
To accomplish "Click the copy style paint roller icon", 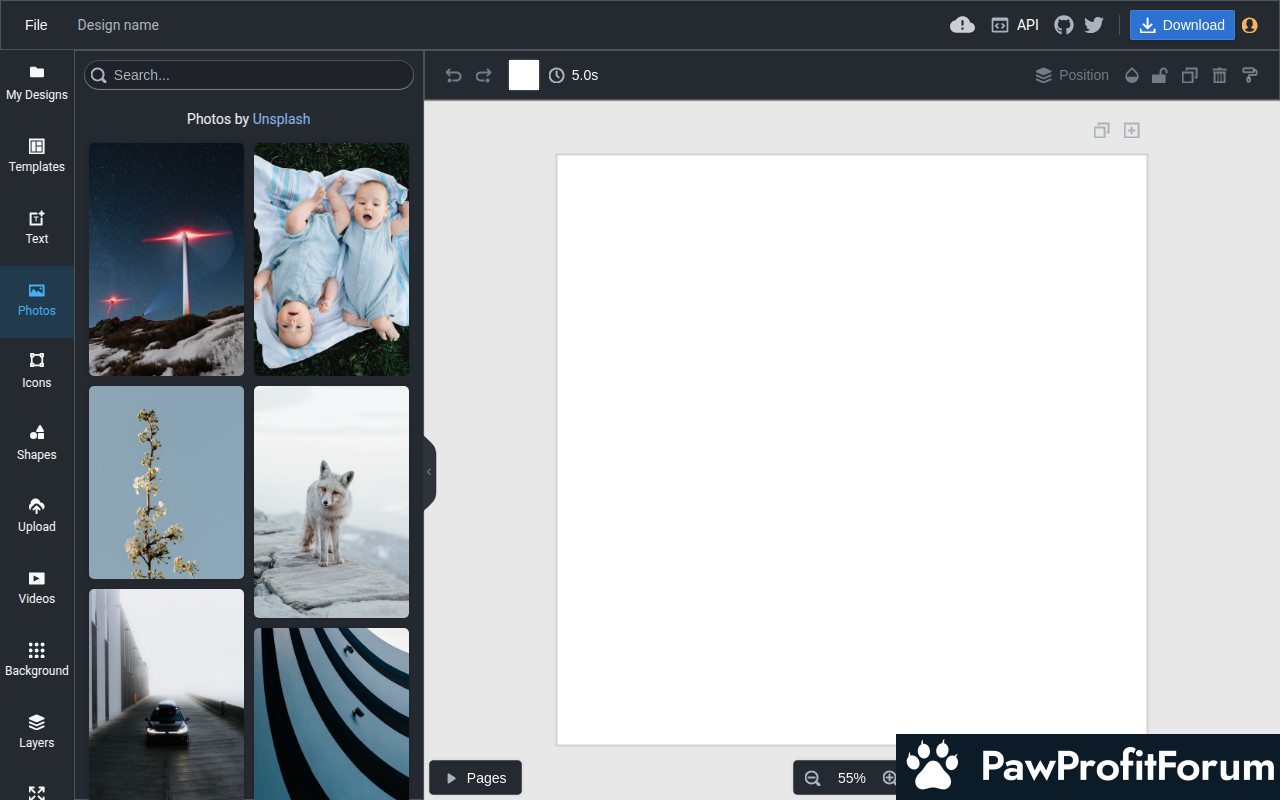I will pyautogui.click(x=1249, y=75).
